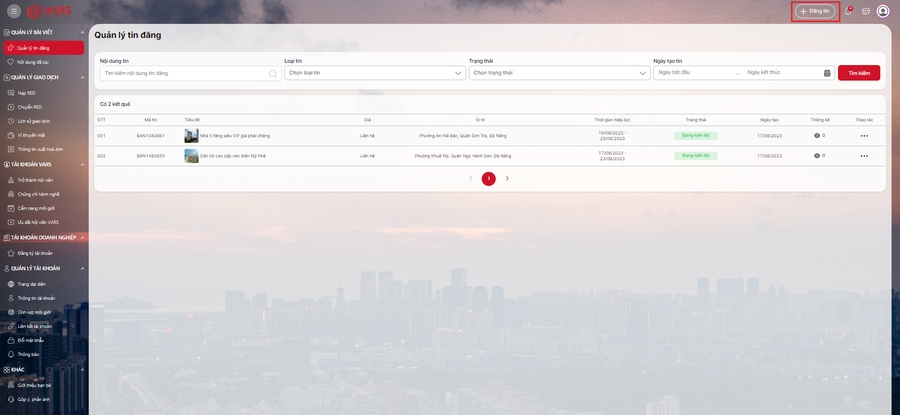The width and height of the screenshot is (900, 415).
Task: Open actions menu for listing 001
Action: [x=864, y=136]
